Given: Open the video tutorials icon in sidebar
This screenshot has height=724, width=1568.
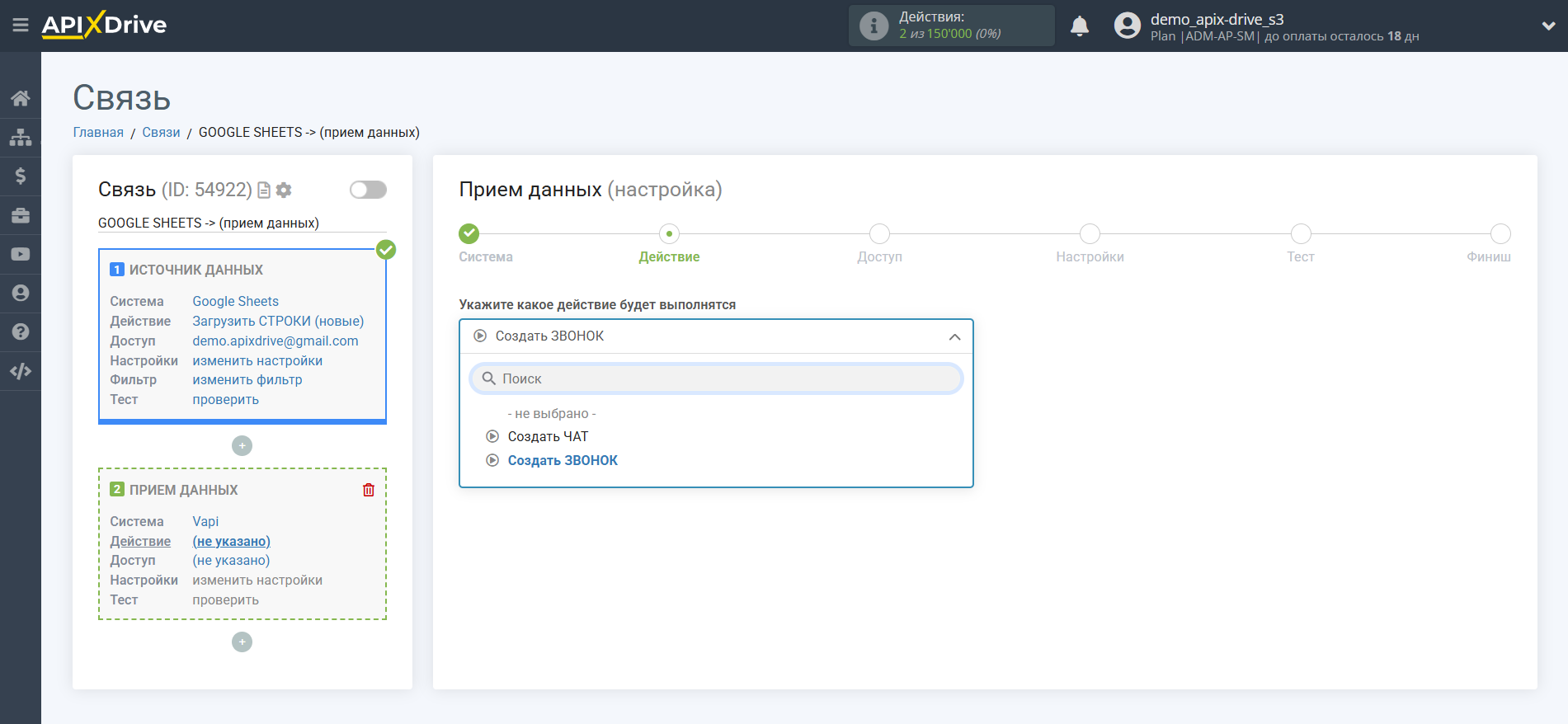Looking at the screenshot, I should click(21, 254).
